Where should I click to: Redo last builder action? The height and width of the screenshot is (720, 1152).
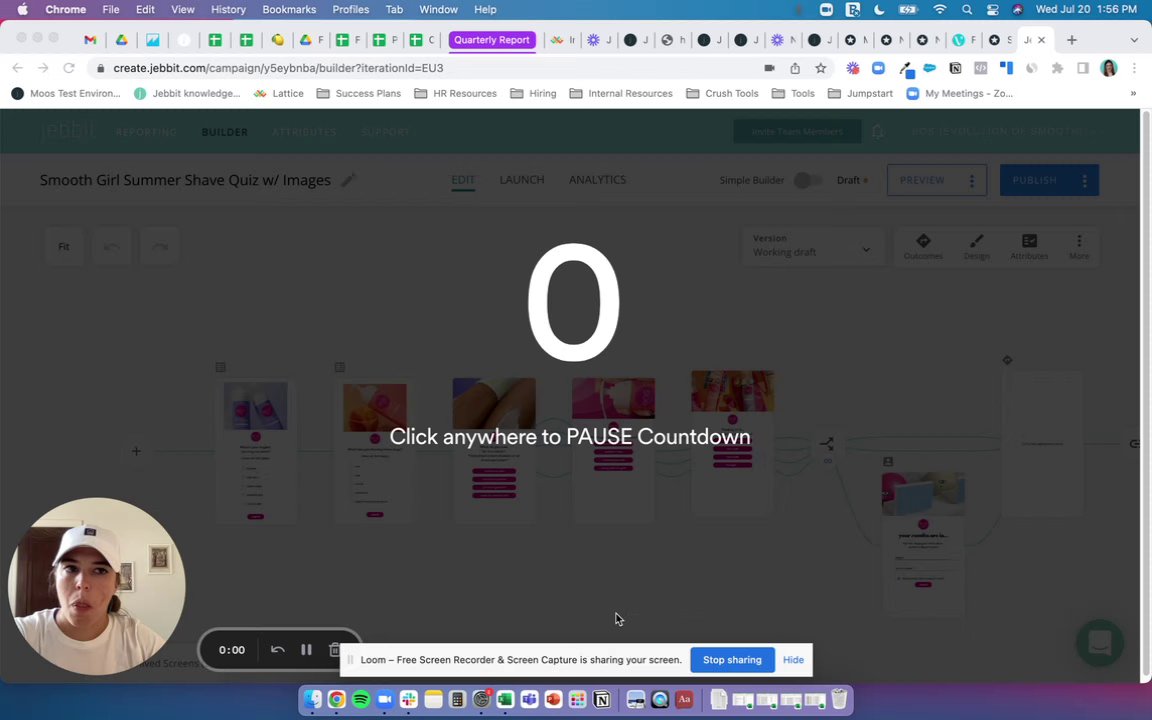[x=159, y=246]
